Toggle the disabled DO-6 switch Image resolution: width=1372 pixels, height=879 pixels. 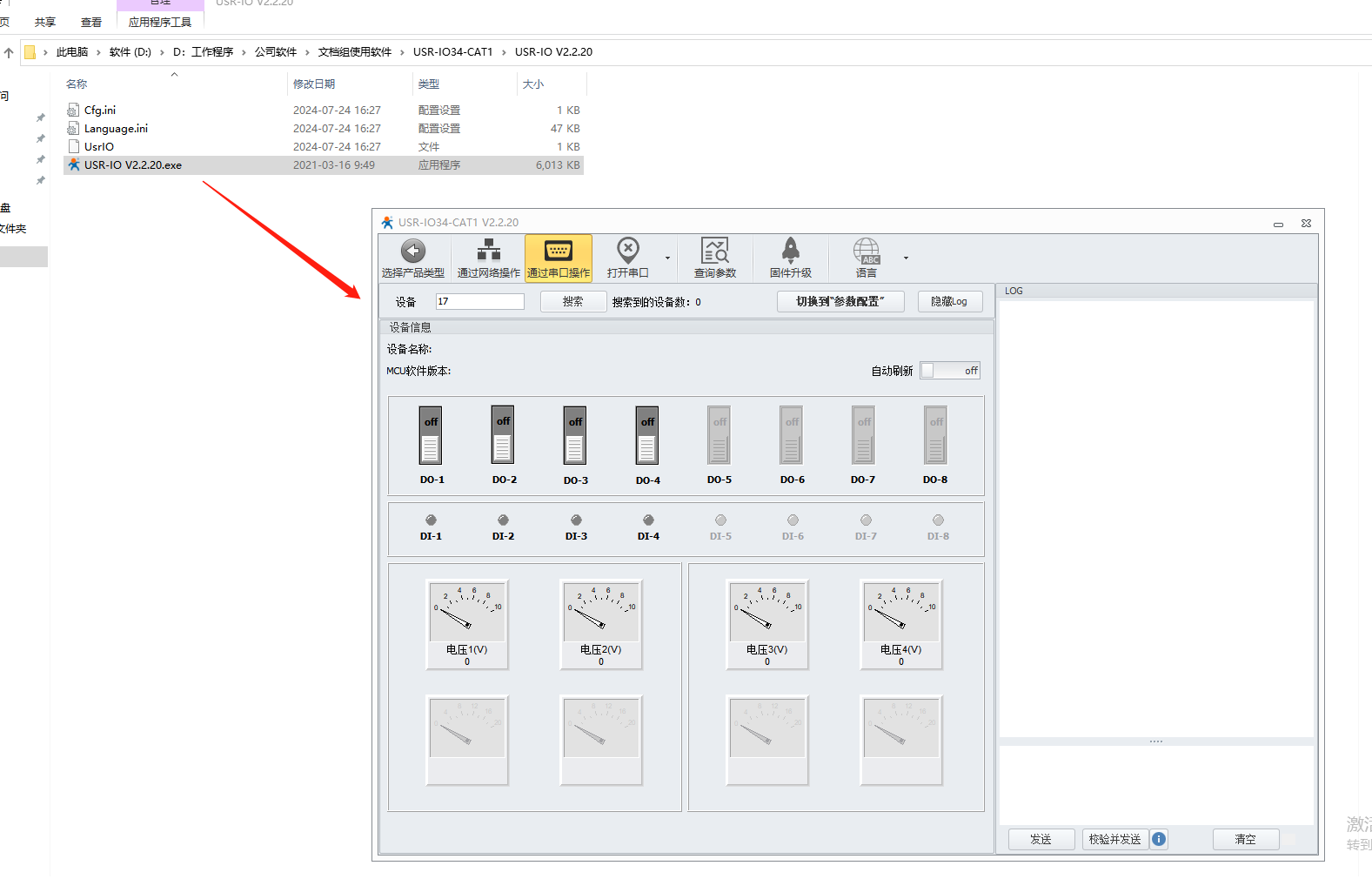[x=792, y=435]
